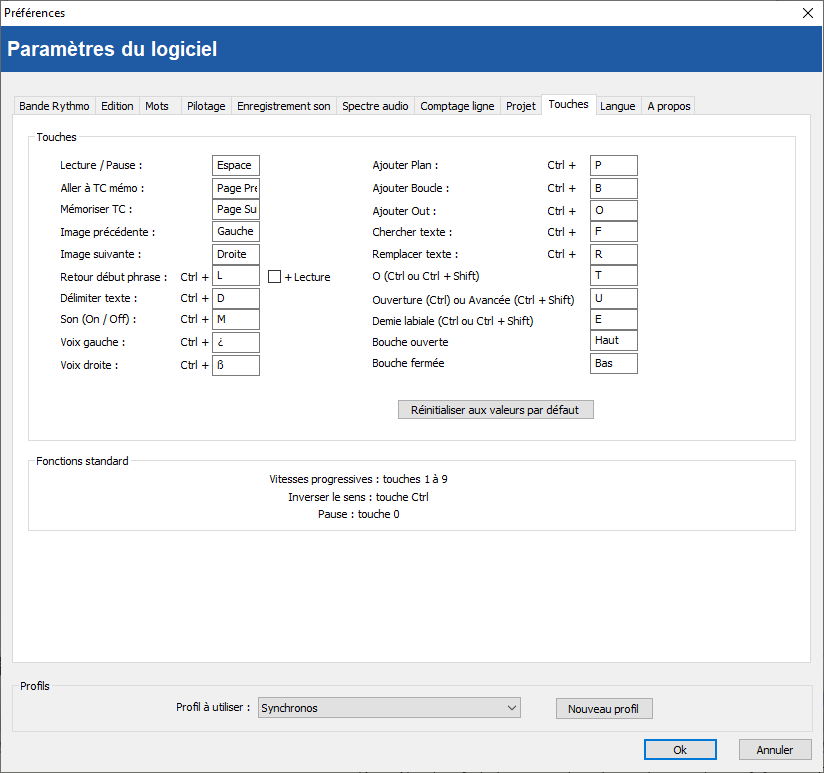Screen dimensions: 824x773
Task: Focus the Chercher texte shortcut field
Action: [613, 233]
